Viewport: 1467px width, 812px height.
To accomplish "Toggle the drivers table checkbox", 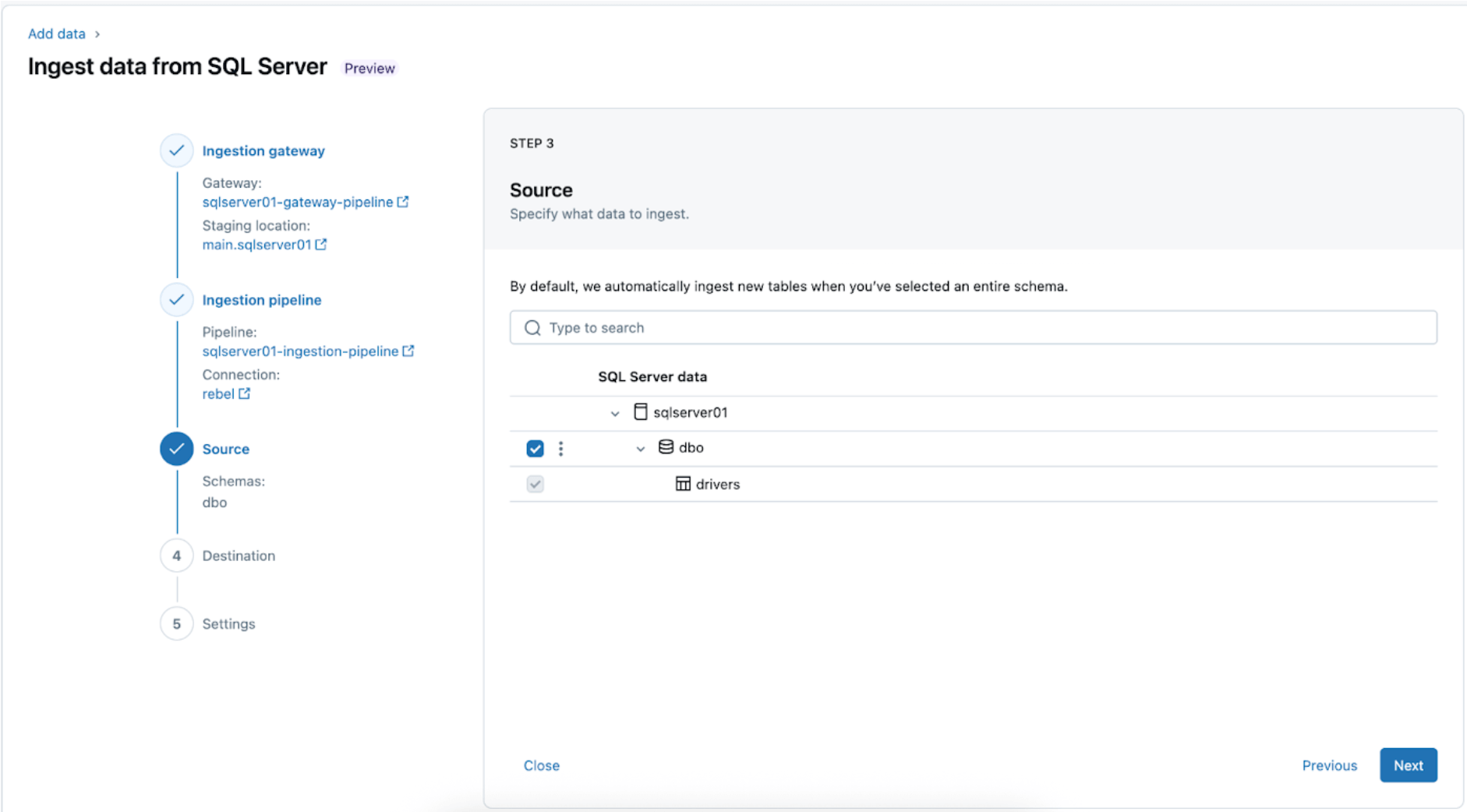I will 535,484.
